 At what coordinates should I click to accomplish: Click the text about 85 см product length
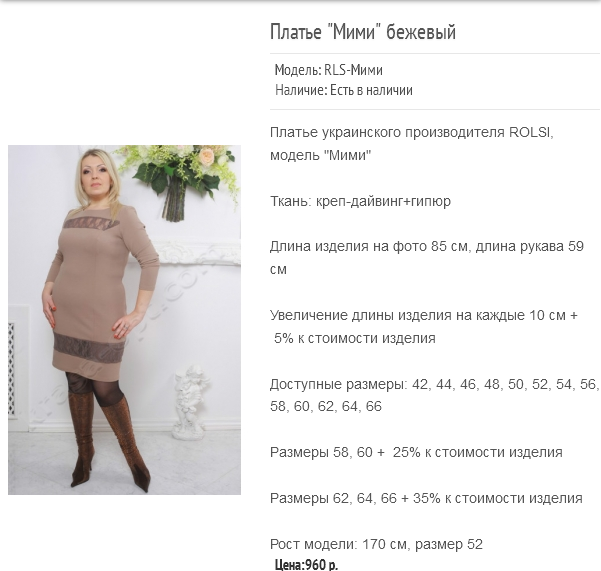pos(427,258)
